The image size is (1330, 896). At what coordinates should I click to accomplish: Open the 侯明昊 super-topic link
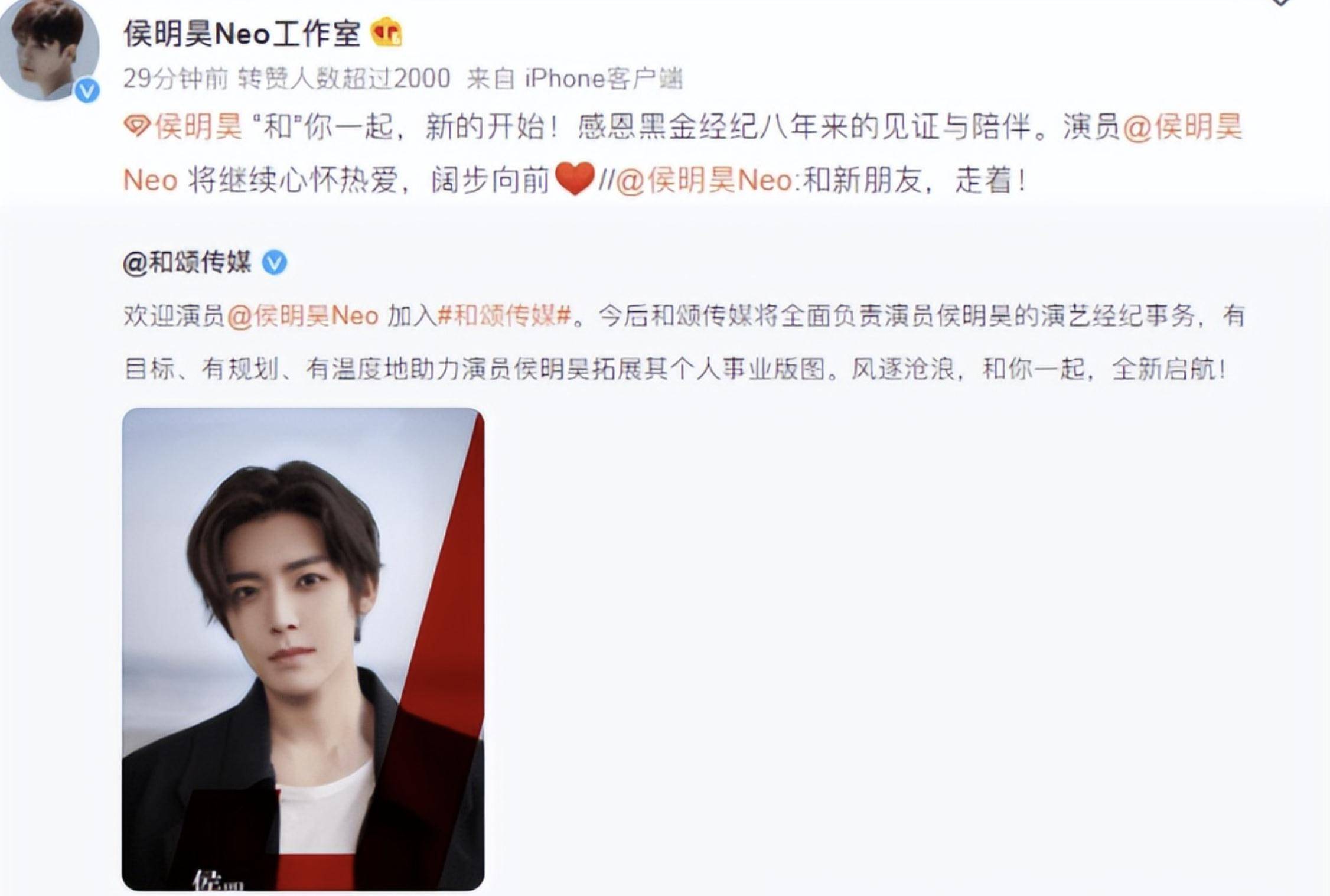click(198, 126)
